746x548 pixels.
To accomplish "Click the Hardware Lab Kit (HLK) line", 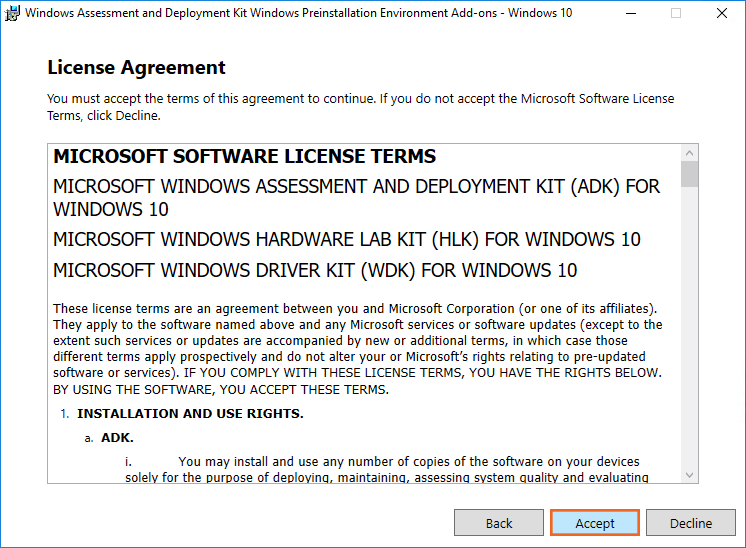I will point(346,240).
